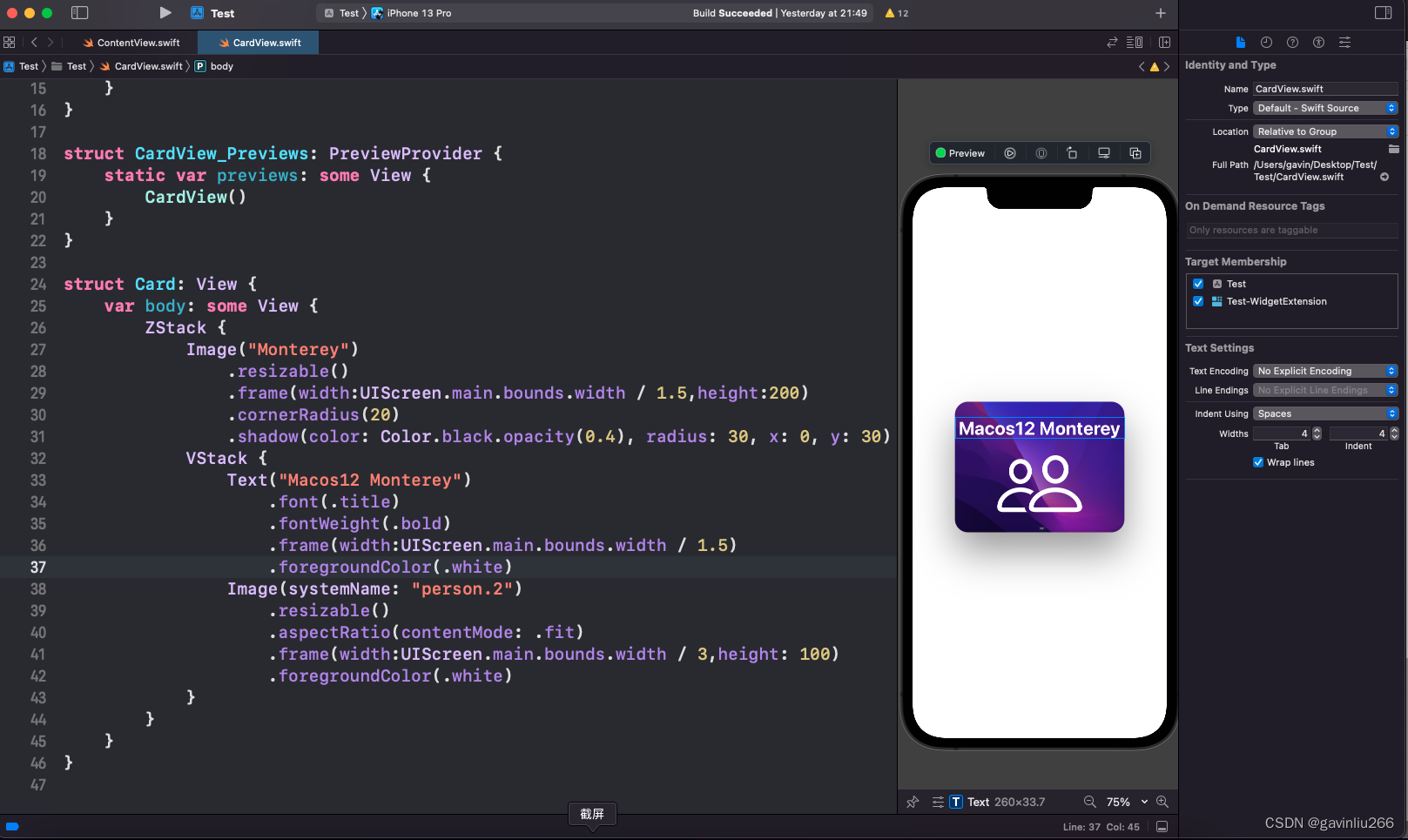Screen dimensions: 1408x840
Task: Click the warning triangle in jump bar
Action: 1155,66
